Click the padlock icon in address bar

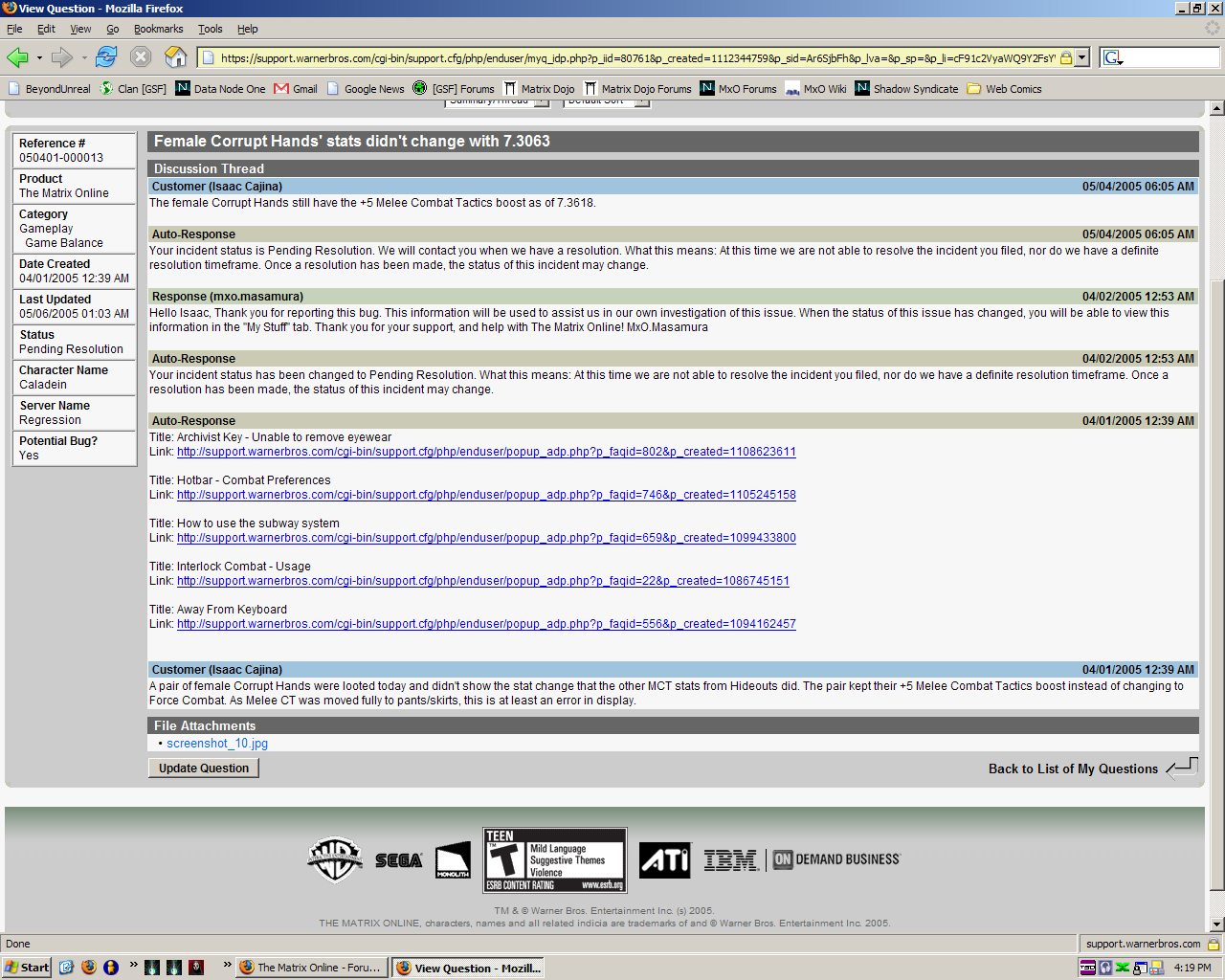point(1066,58)
